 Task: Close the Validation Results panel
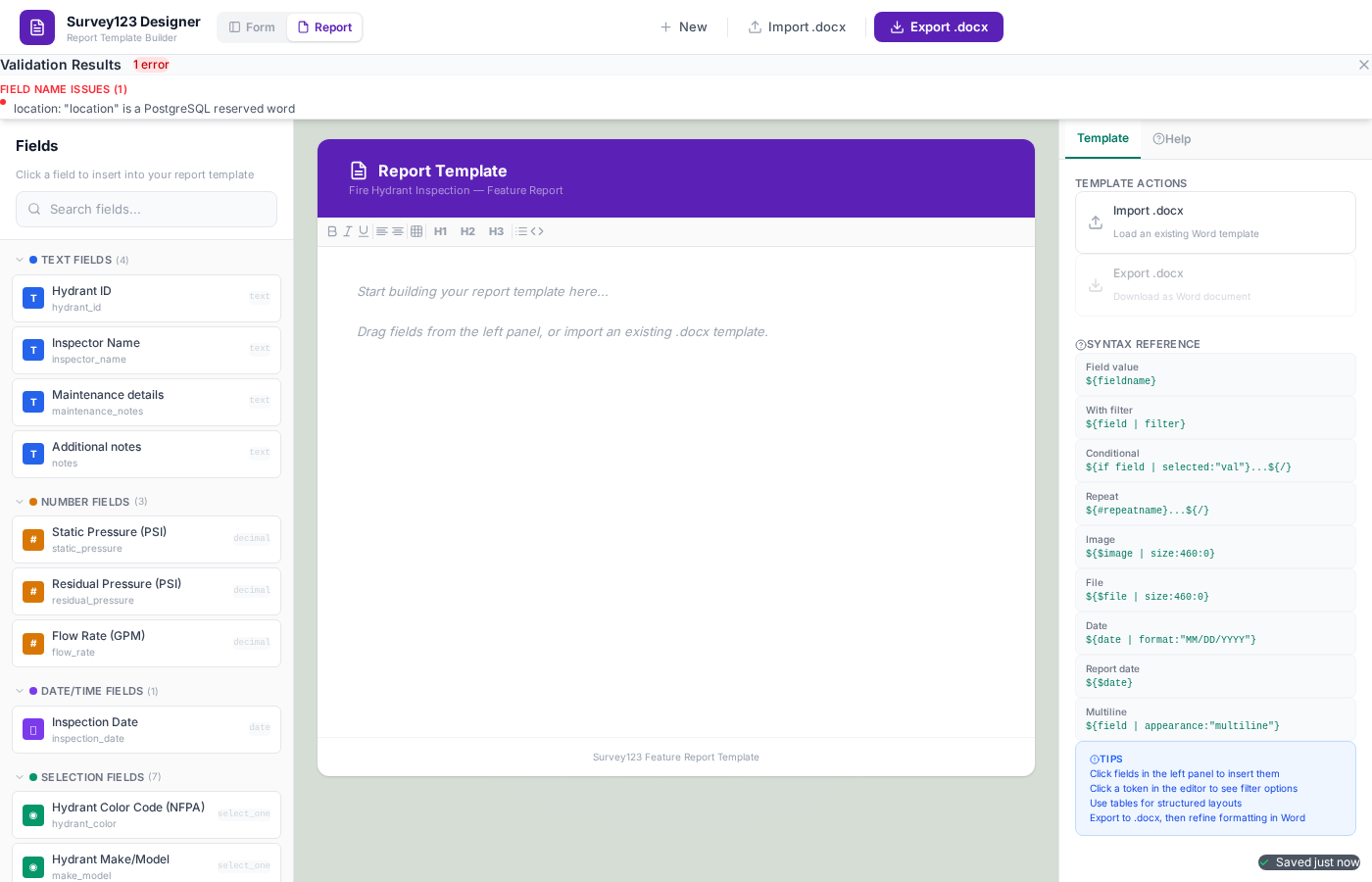coord(1363,65)
